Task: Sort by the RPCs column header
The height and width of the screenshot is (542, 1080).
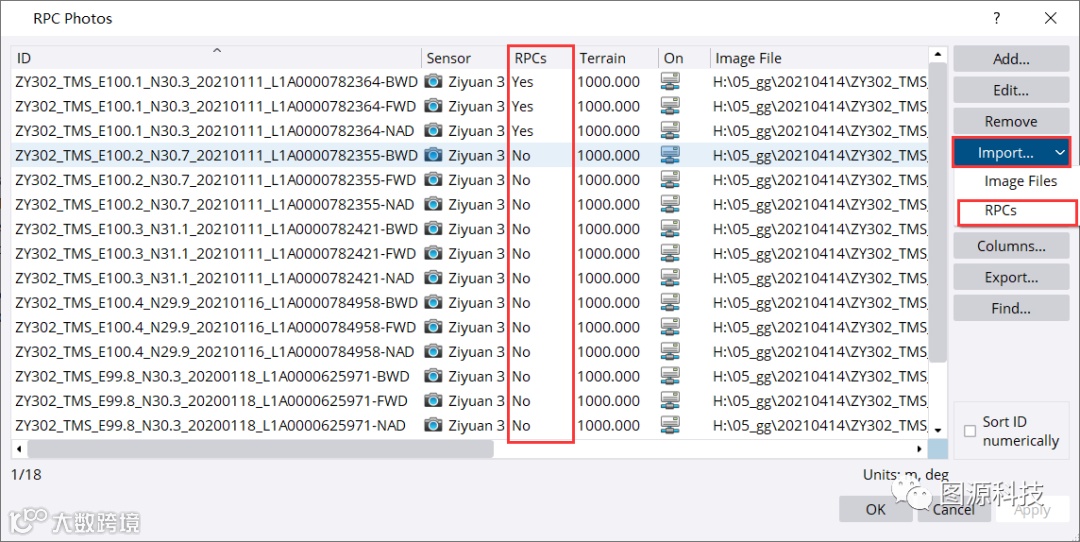Action: click(541, 58)
